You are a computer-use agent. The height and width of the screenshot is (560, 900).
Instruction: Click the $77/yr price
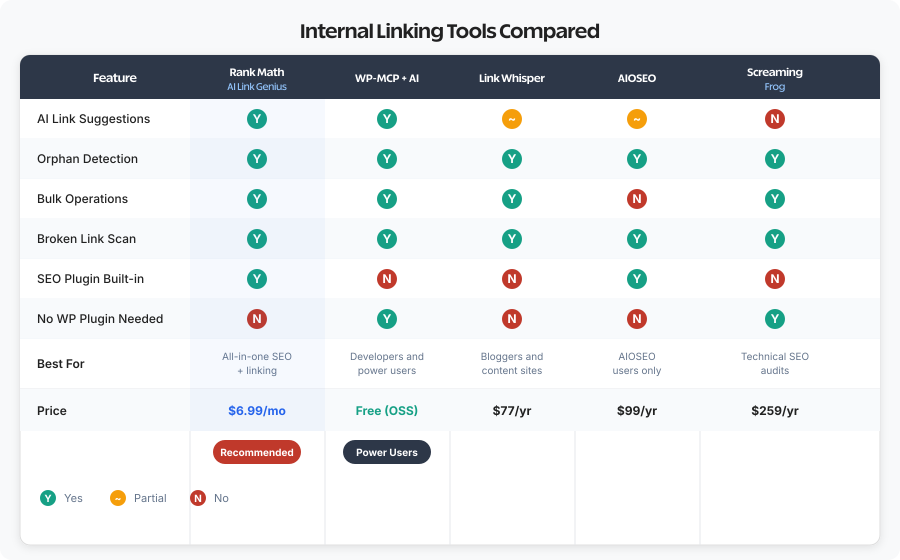pos(512,411)
